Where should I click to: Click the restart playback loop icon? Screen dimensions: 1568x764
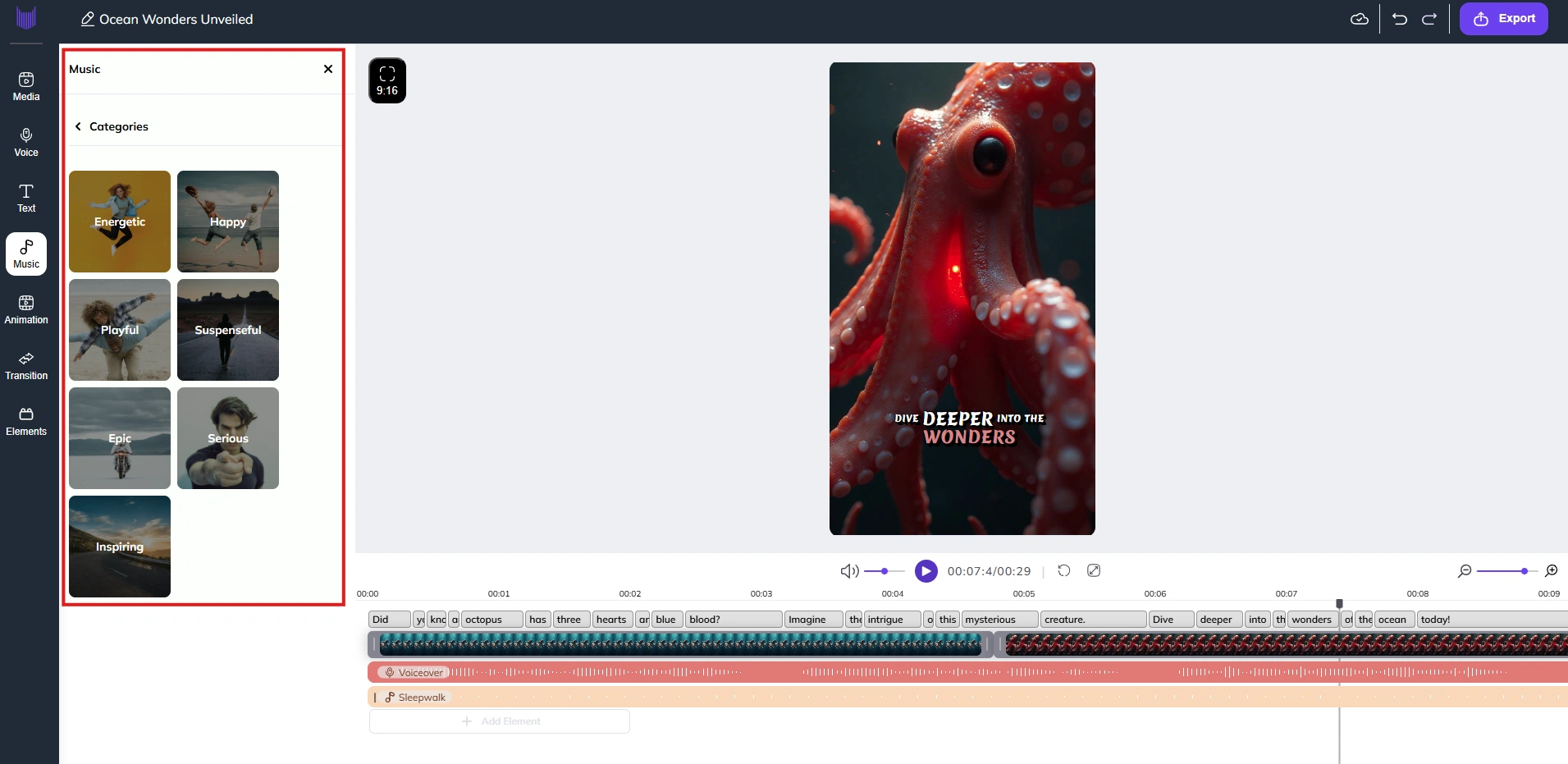(x=1064, y=571)
